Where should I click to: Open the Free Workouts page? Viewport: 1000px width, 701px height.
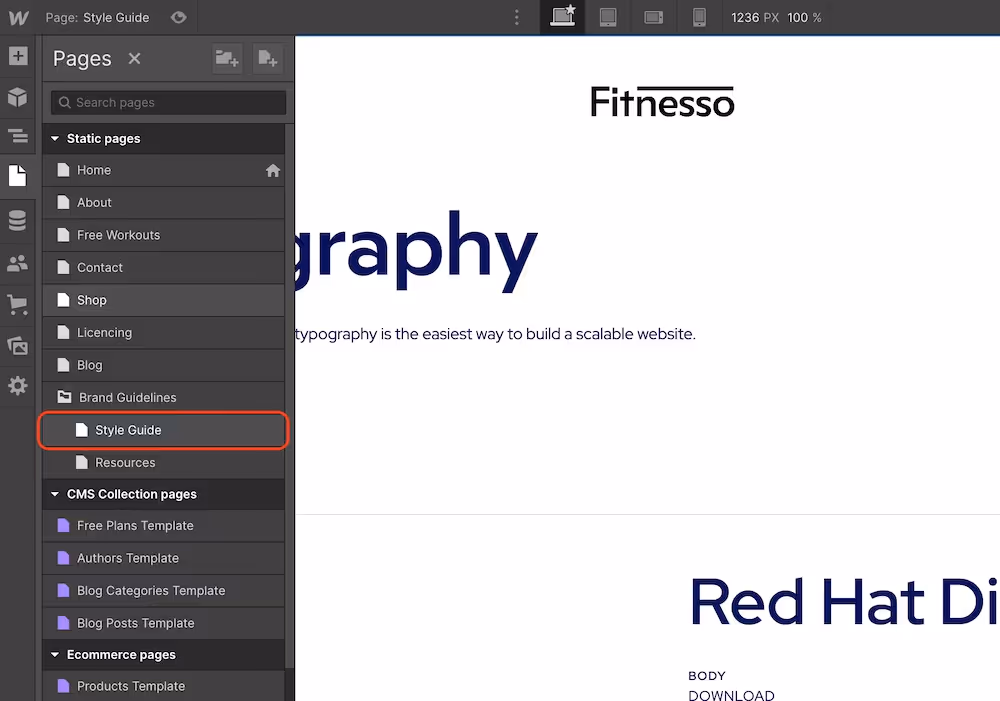pos(163,235)
